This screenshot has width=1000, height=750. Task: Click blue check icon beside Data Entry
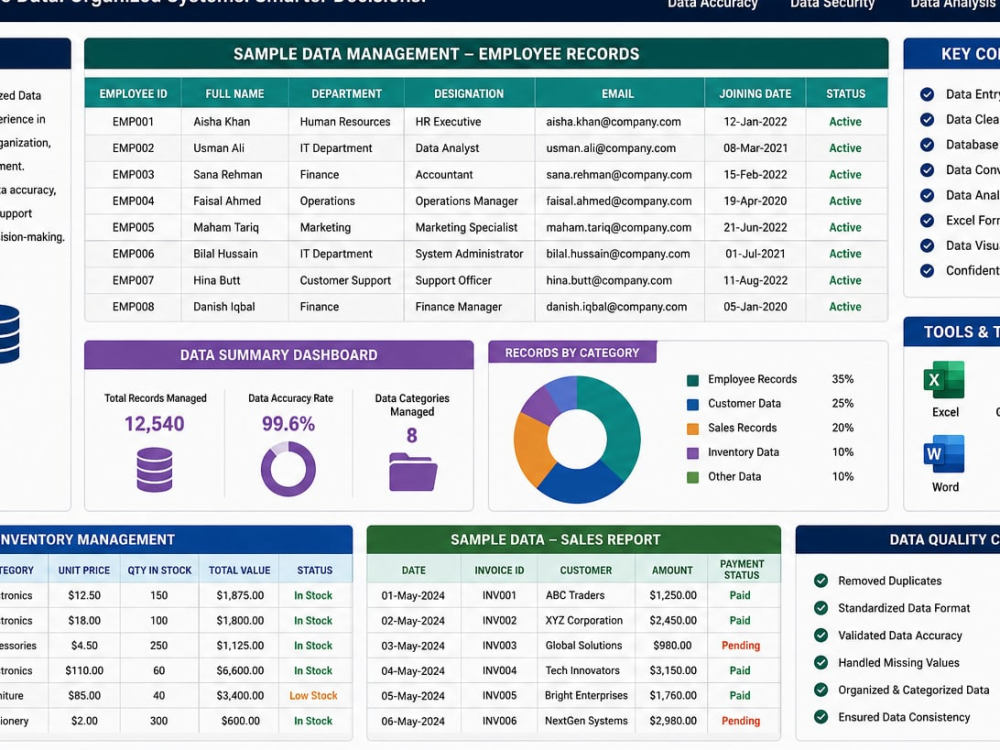coord(927,94)
